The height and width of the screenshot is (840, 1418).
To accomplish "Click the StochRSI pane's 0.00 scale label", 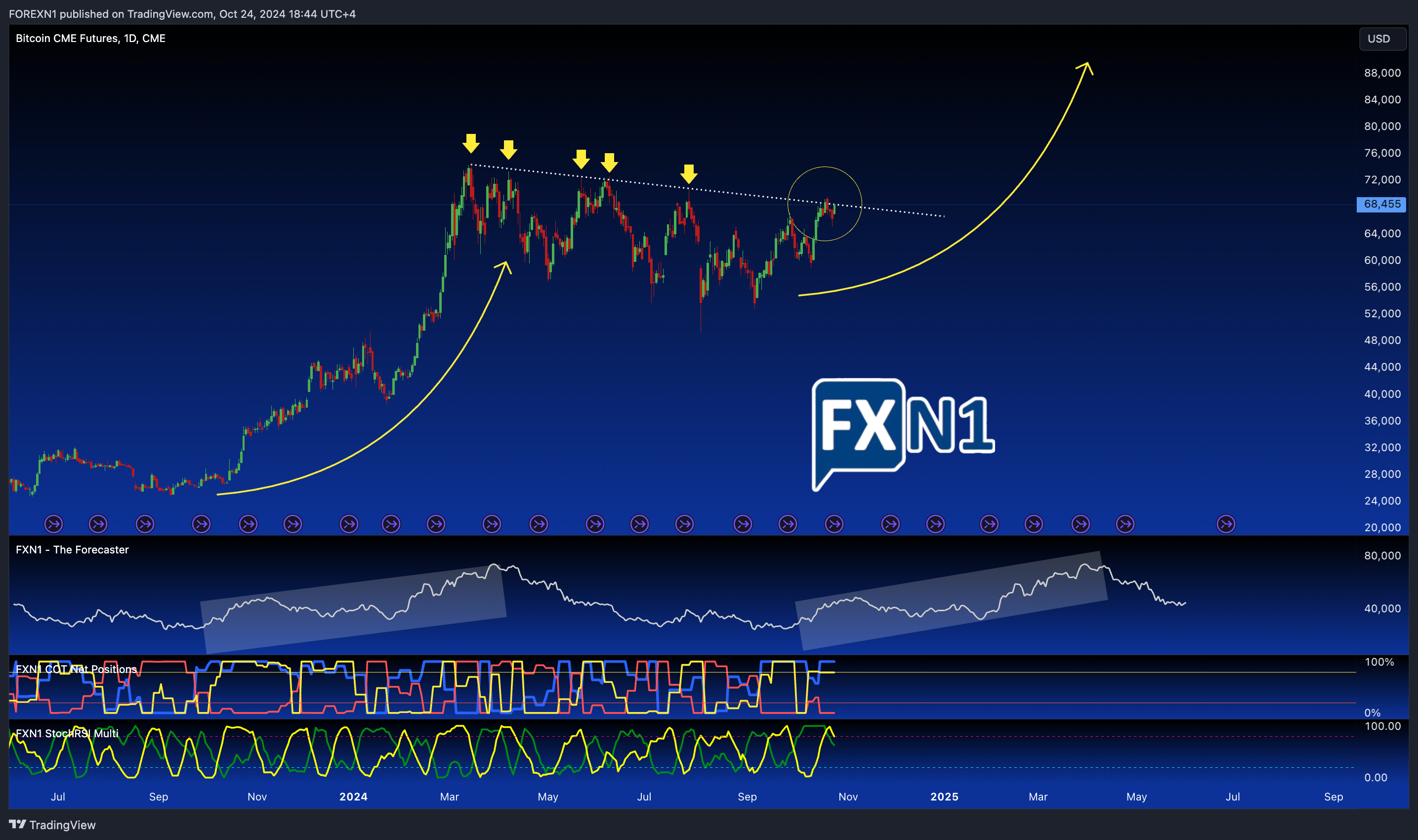I will [1376, 778].
